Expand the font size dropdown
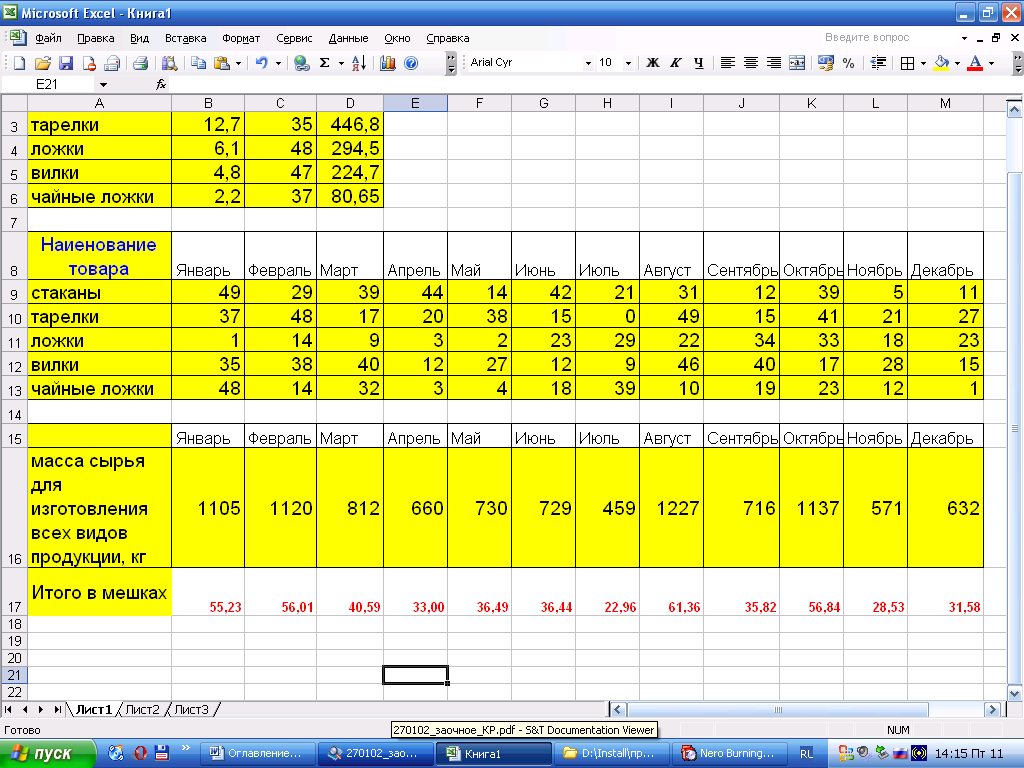1024x768 pixels. 628,63
